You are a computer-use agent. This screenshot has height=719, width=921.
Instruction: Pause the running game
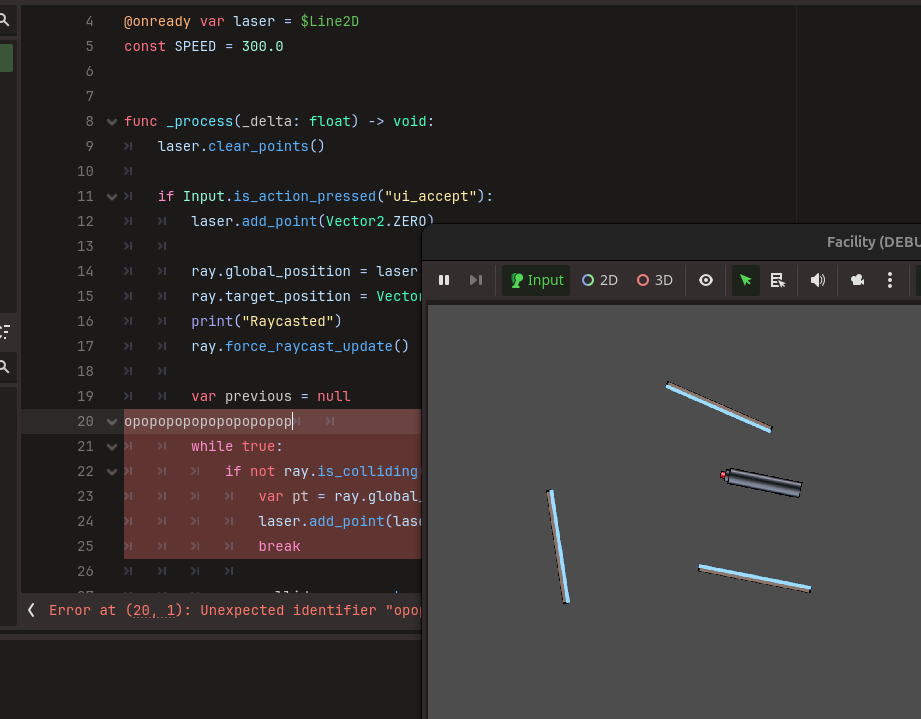(444, 280)
